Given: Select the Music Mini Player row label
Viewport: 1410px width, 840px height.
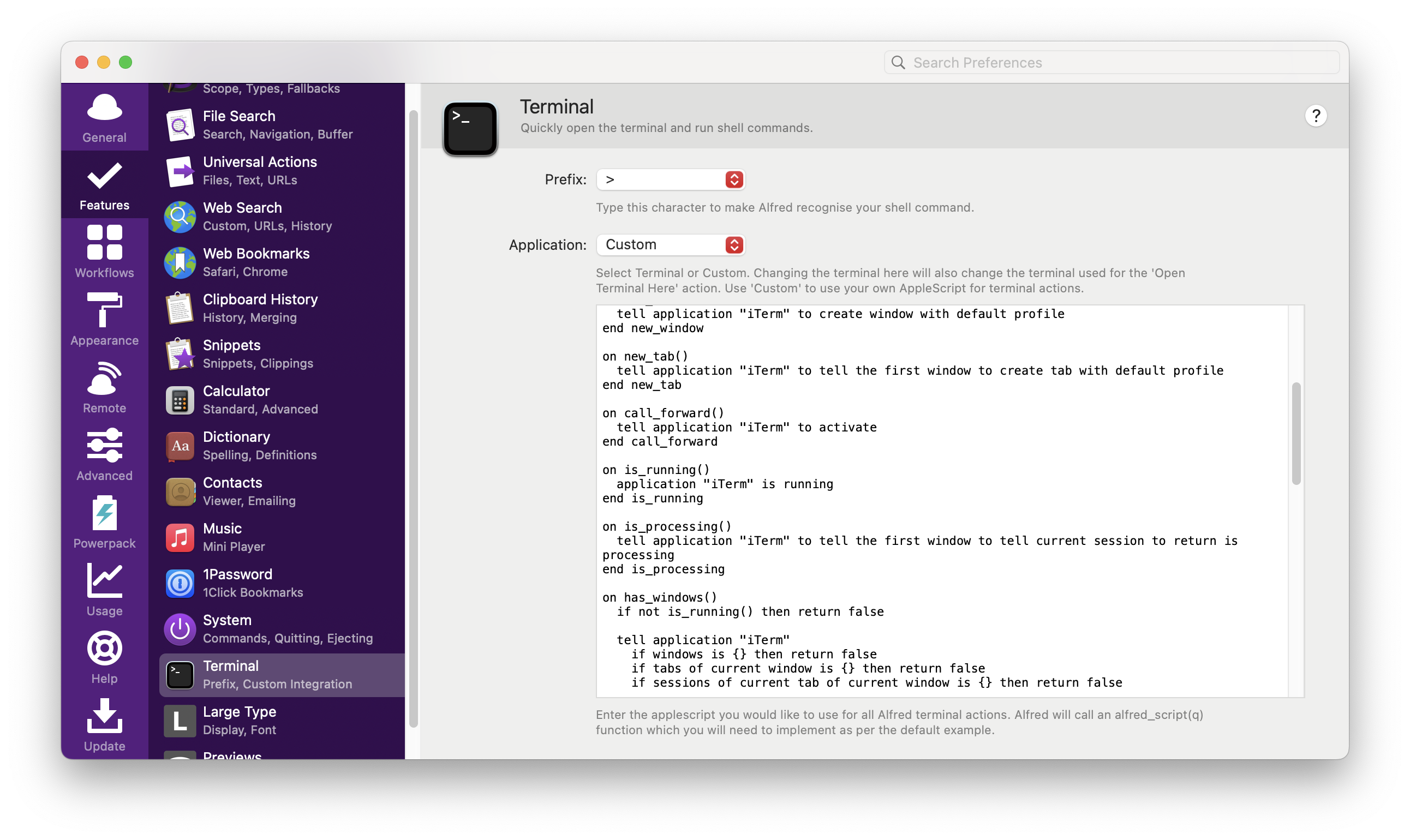Looking at the screenshot, I should click(x=234, y=537).
